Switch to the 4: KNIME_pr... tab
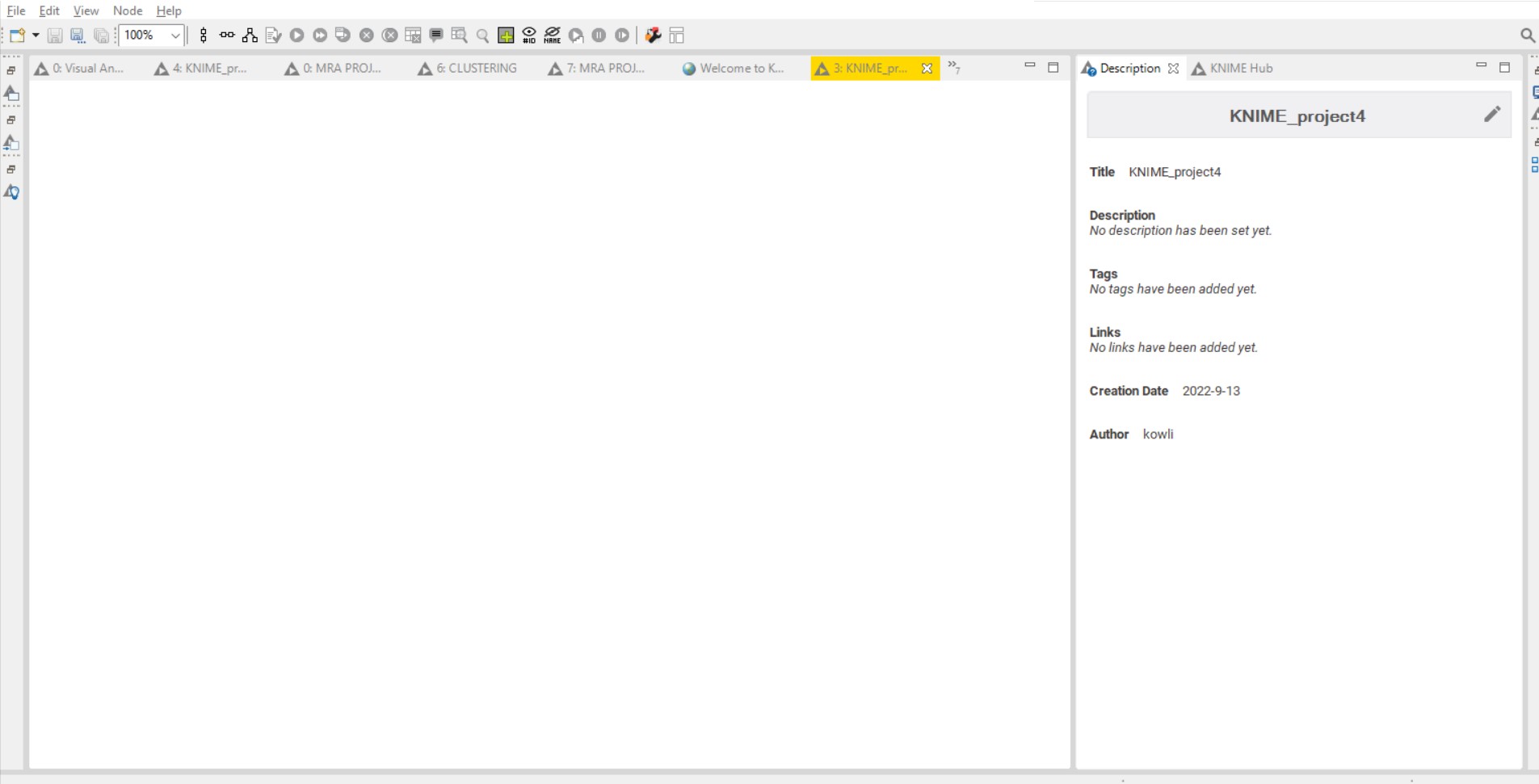 click(201, 69)
